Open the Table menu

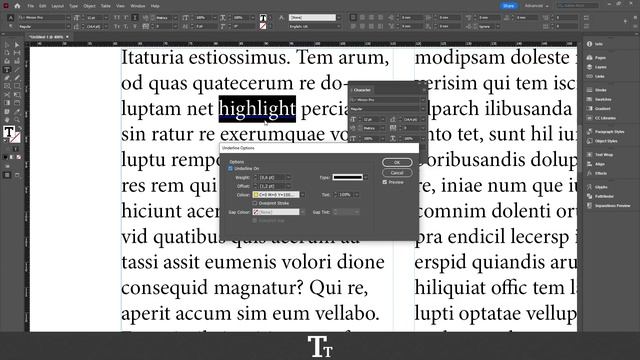tap(106, 6)
